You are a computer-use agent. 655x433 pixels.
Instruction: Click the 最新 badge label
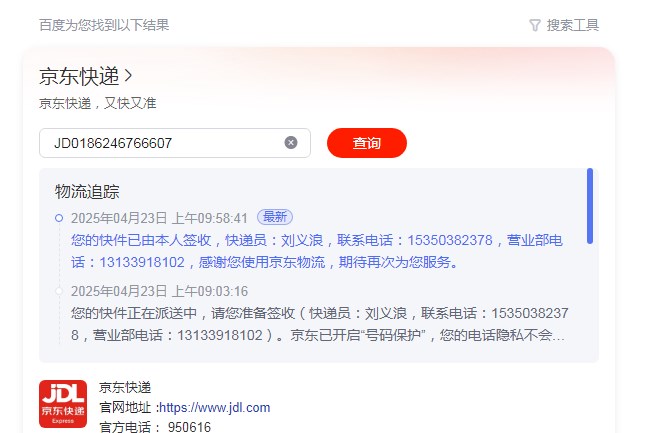275,217
